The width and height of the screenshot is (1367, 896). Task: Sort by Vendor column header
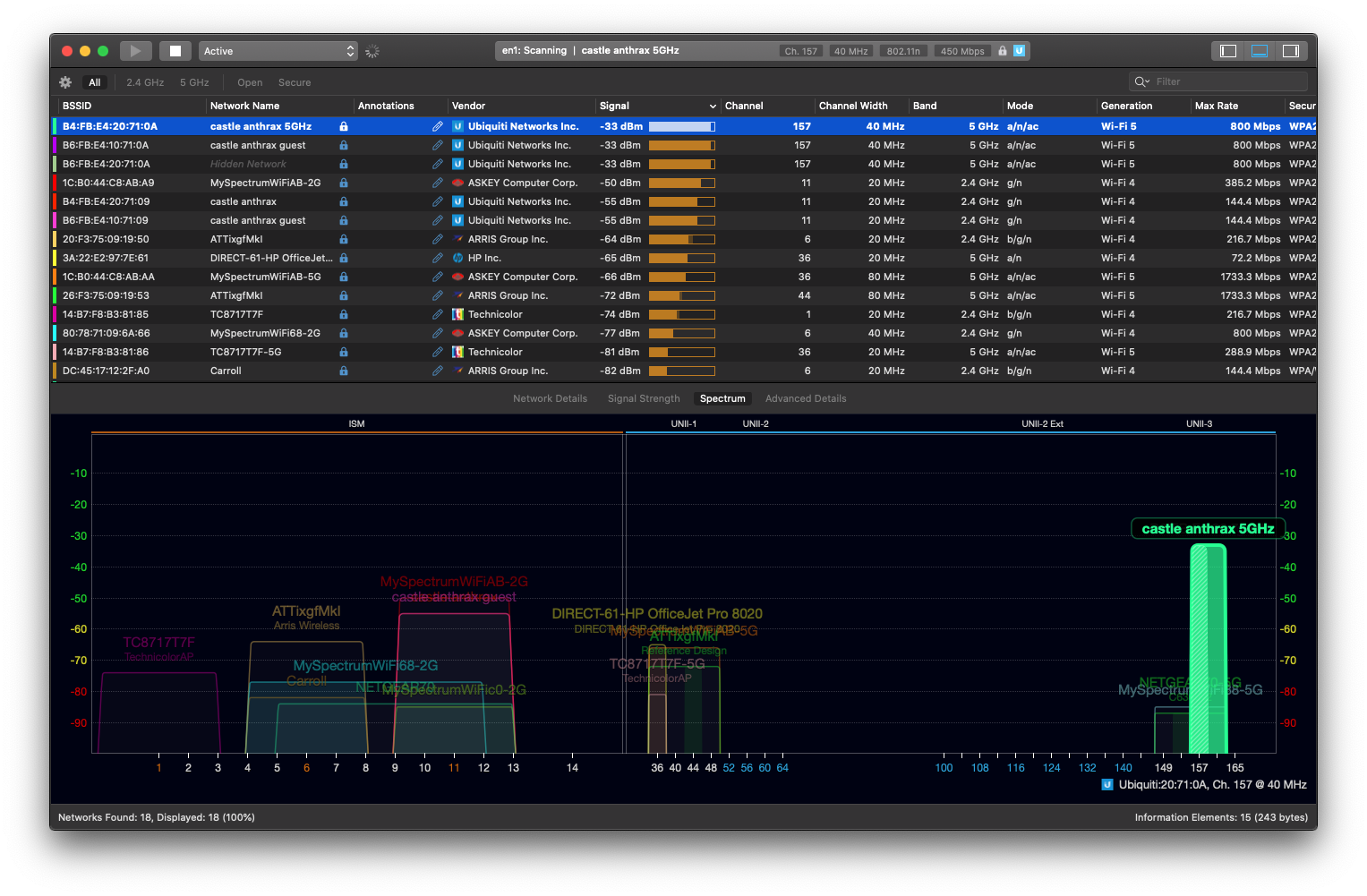point(521,106)
